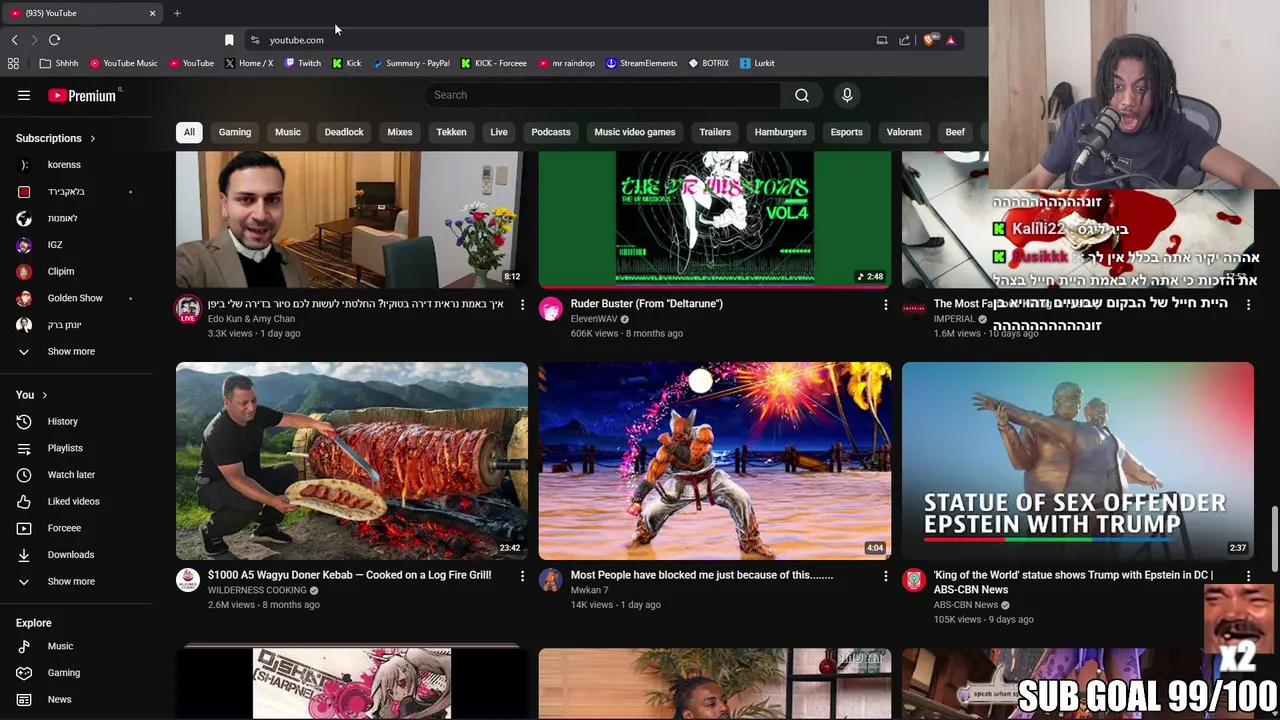Click the ElevenWAV channel avatar
This screenshot has width=1280, height=720.
551,309
